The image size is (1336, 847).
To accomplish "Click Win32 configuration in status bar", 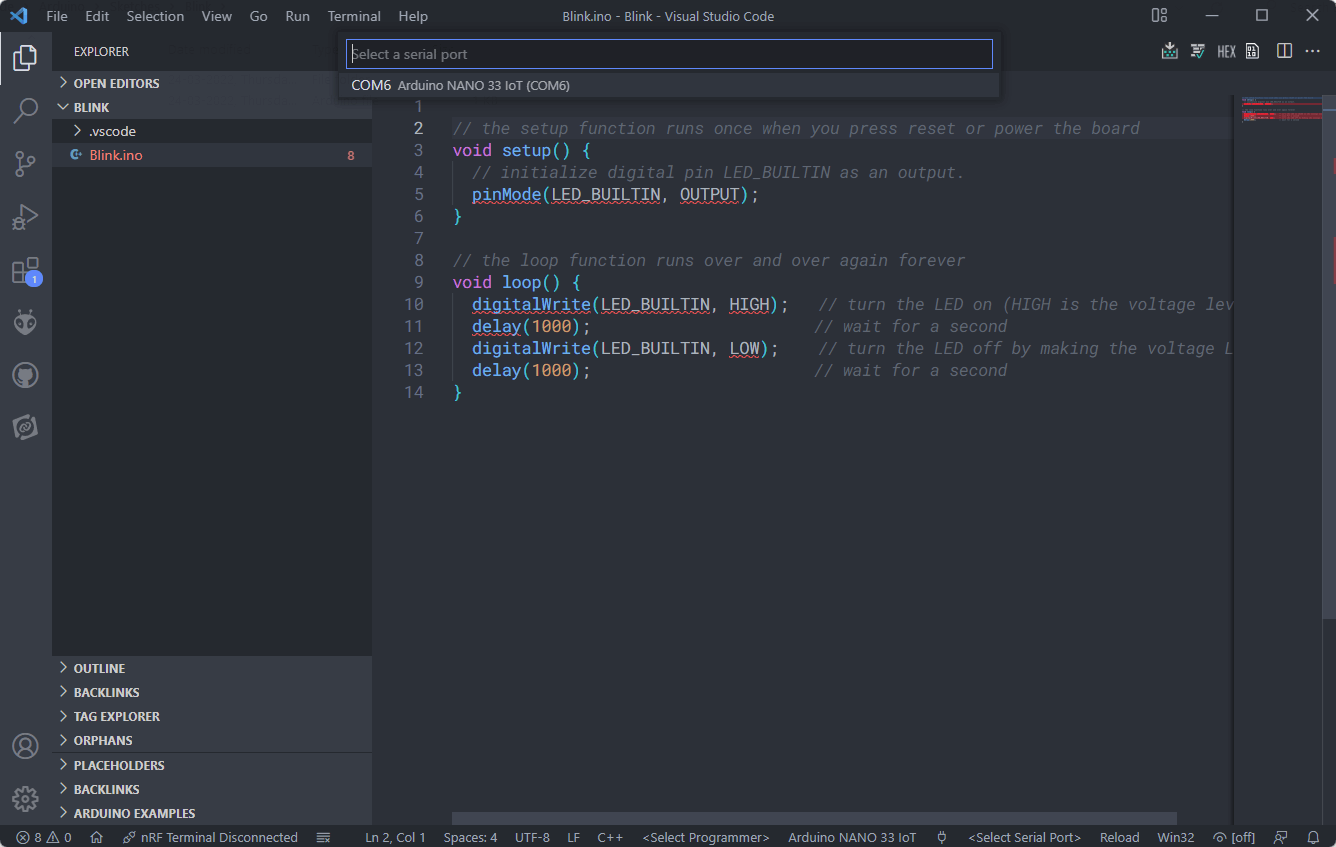I will tap(1176, 837).
